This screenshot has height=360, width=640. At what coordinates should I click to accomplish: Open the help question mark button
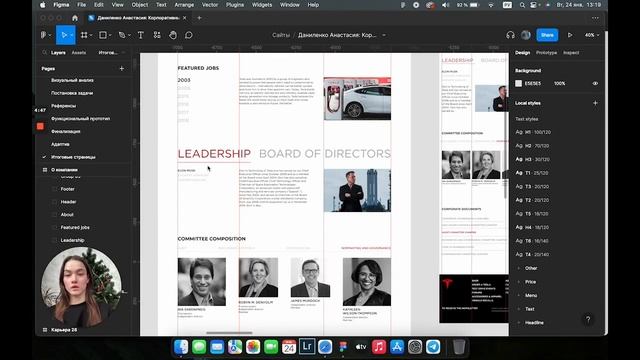click(588, 319)
